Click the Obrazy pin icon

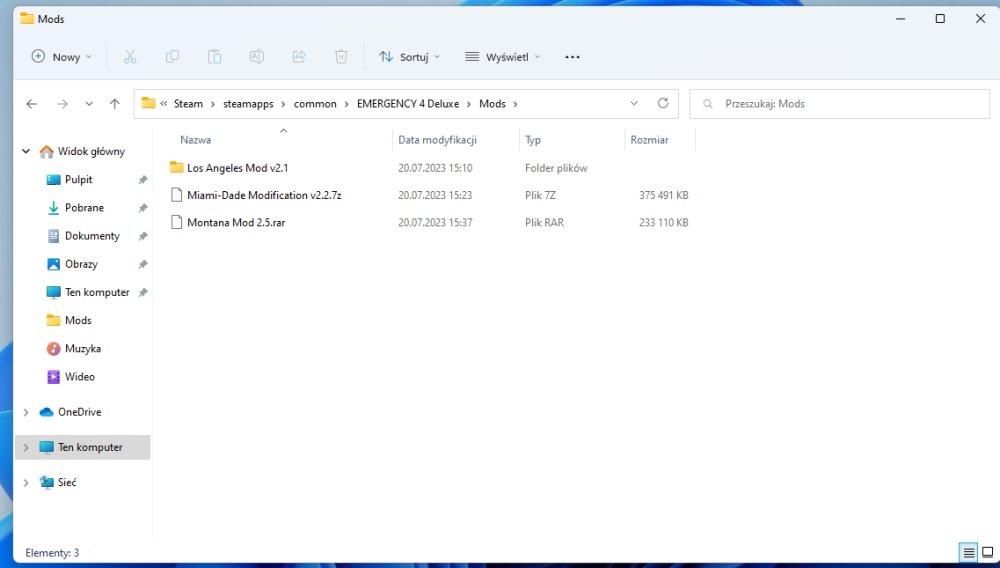[x=143, y=264]
